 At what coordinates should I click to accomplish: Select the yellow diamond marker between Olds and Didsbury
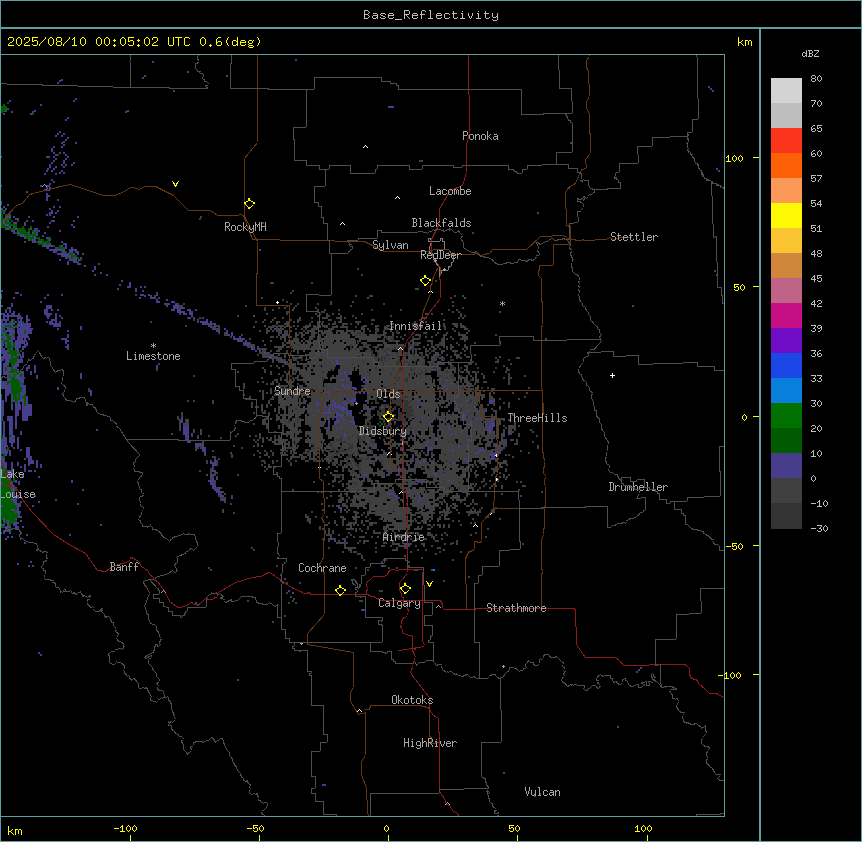388,416
